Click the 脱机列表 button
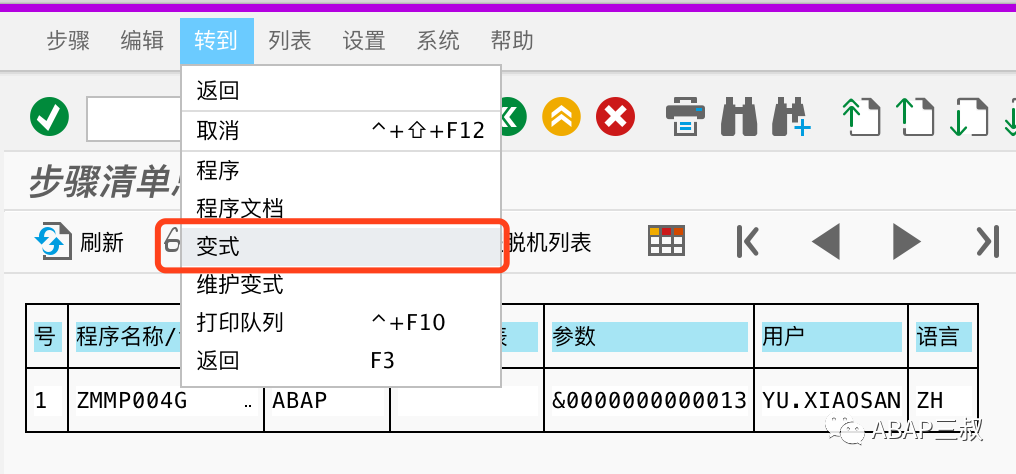Screen dimensions: 1016x474 pos(546,243)
